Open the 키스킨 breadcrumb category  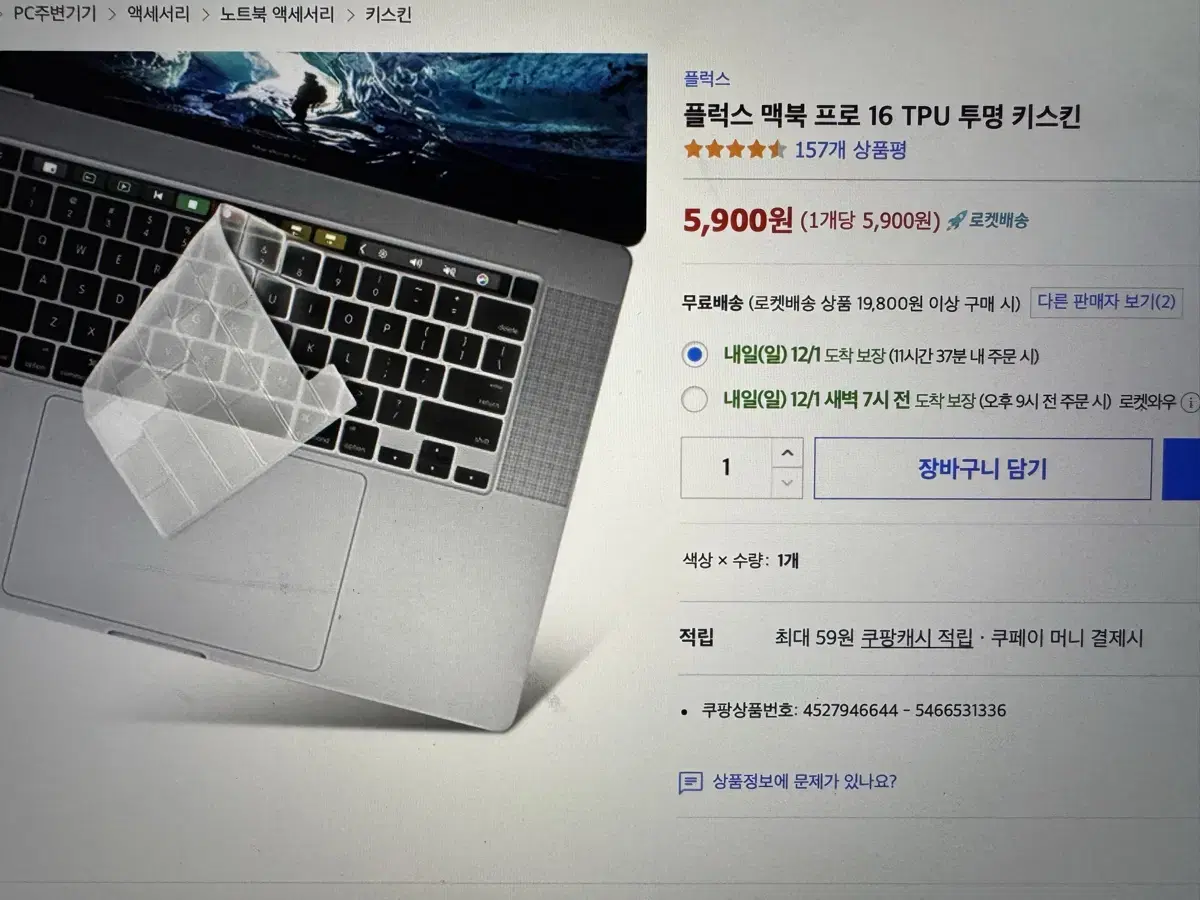coord(388,15)
